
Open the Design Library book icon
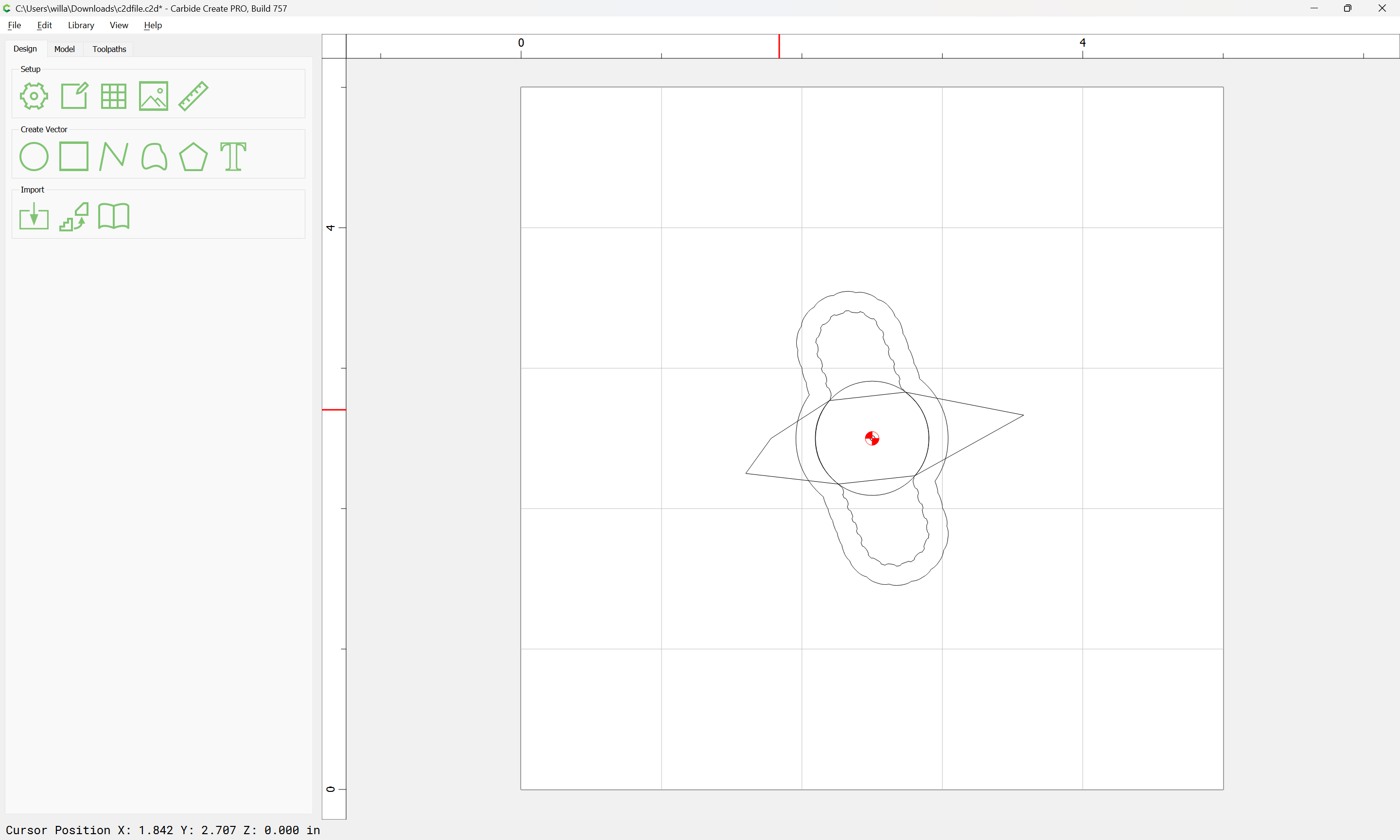tap(114, 216)
